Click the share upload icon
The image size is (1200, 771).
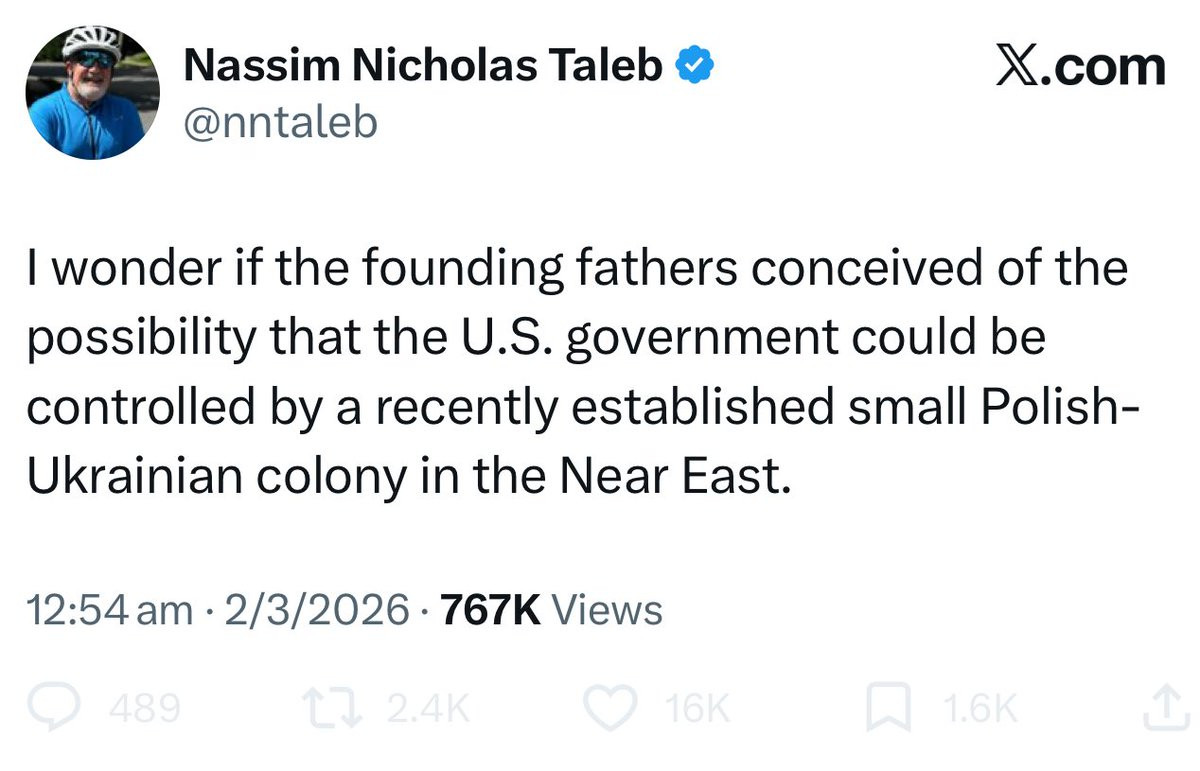1159,708
